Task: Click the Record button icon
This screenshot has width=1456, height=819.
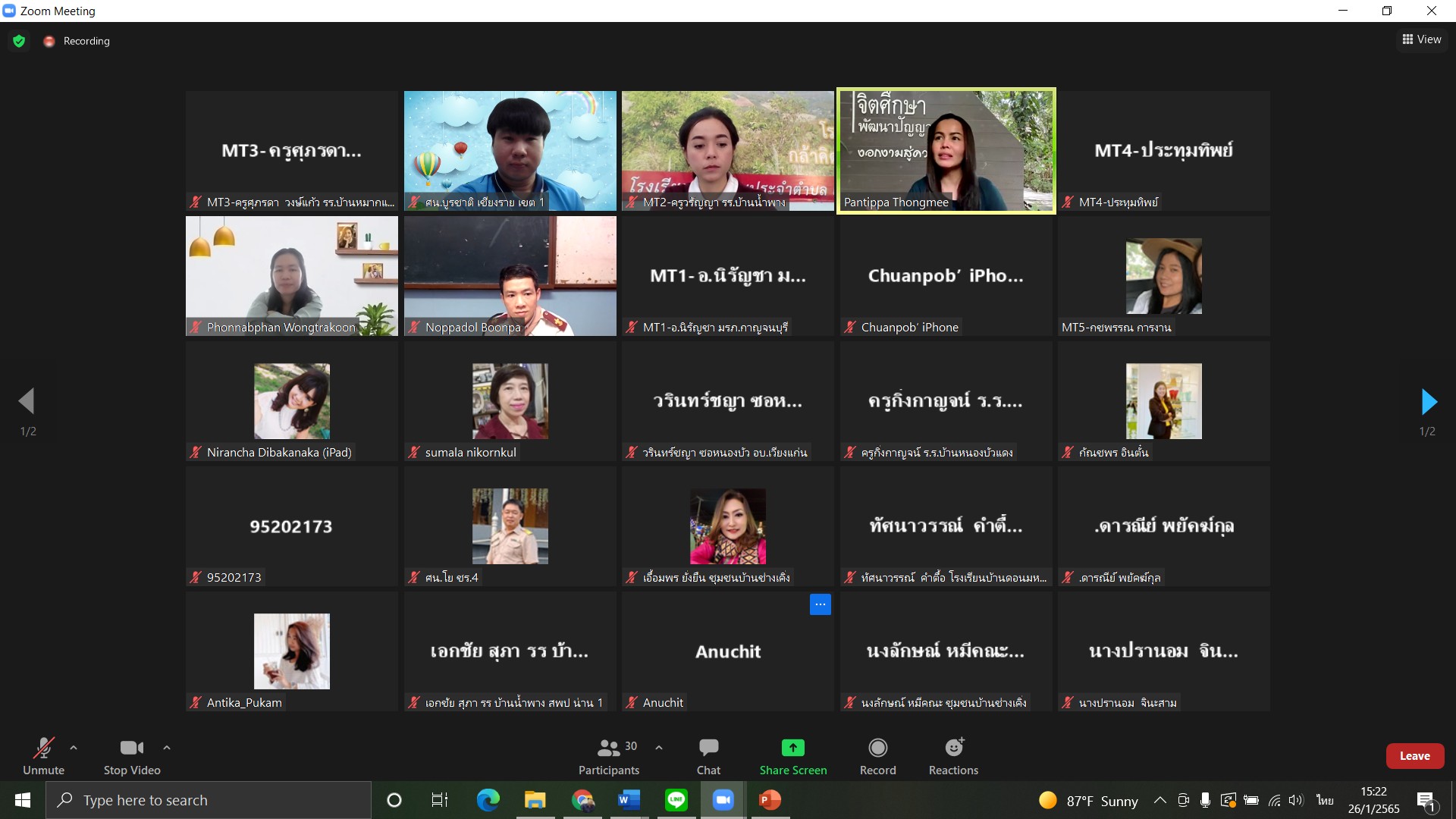Action: [877, 748]
